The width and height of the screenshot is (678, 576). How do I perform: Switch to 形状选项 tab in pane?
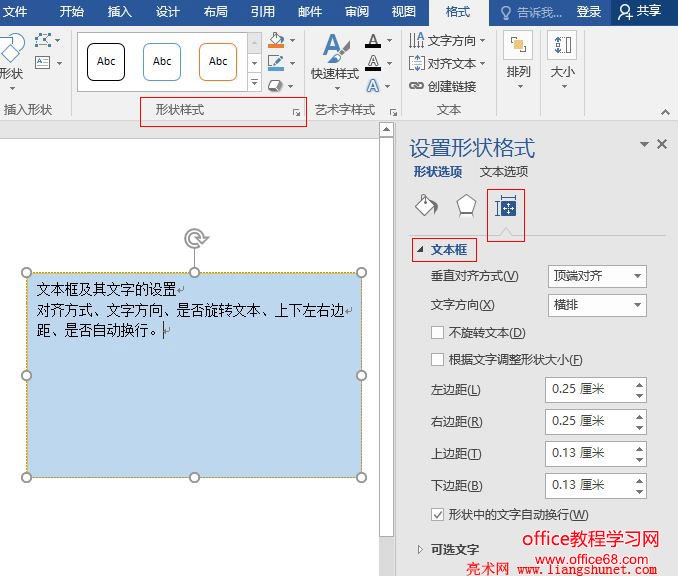(x=438, y=172)
